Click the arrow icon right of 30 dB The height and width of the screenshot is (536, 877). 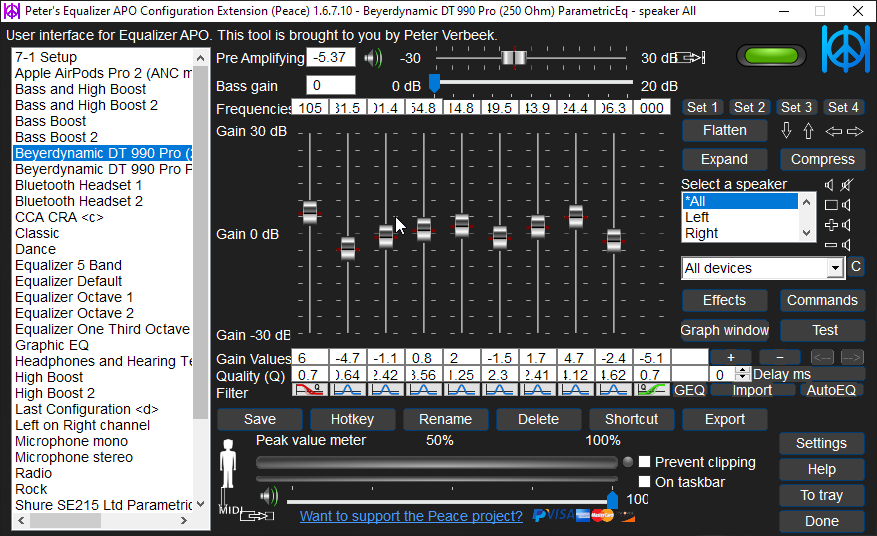pyautogui.click(x=692, y=58)
